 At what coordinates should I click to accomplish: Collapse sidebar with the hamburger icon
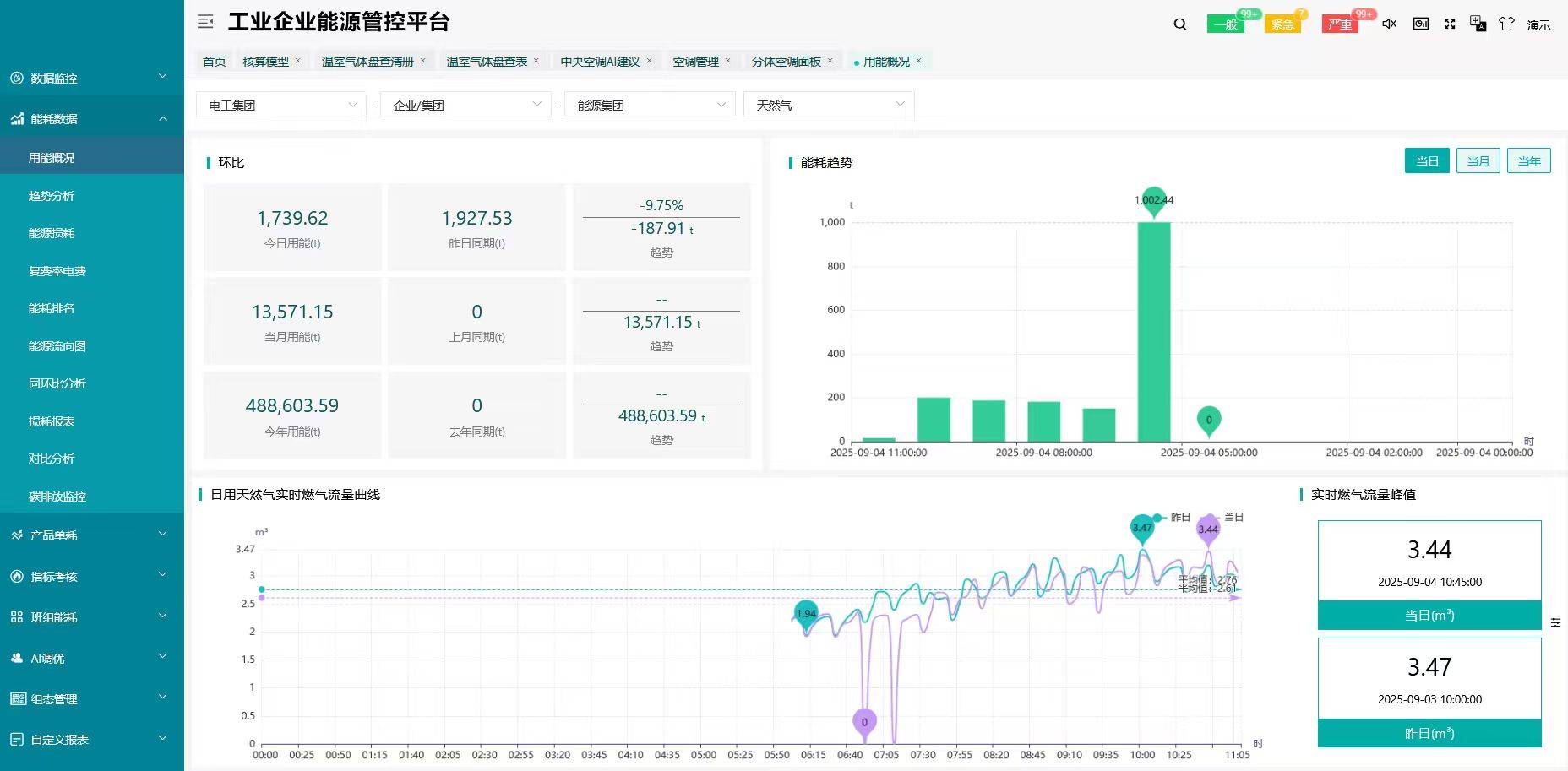click(204, 22)
